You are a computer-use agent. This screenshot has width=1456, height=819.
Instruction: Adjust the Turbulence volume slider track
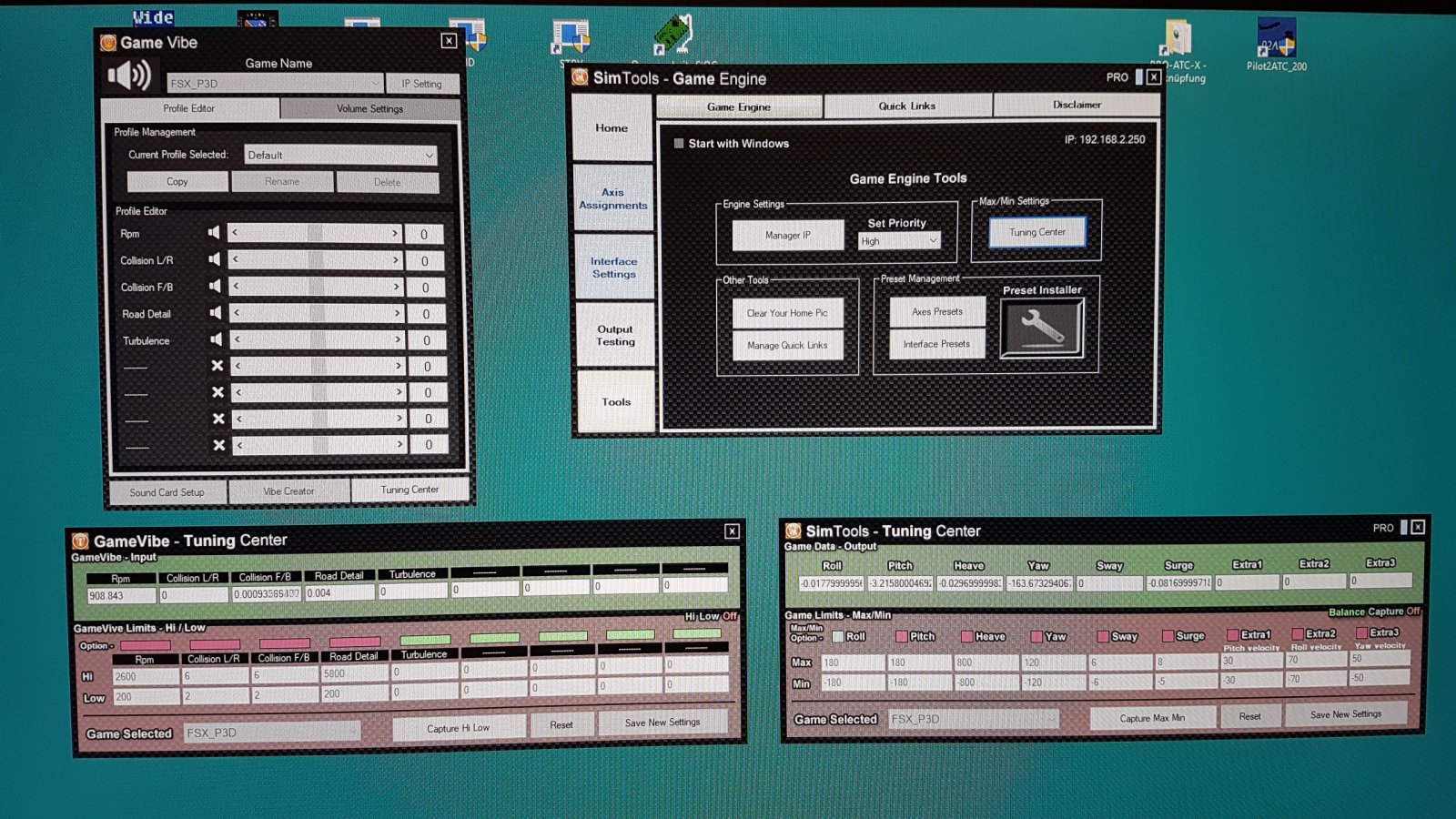pyautogui.click(x=318, y=339)
